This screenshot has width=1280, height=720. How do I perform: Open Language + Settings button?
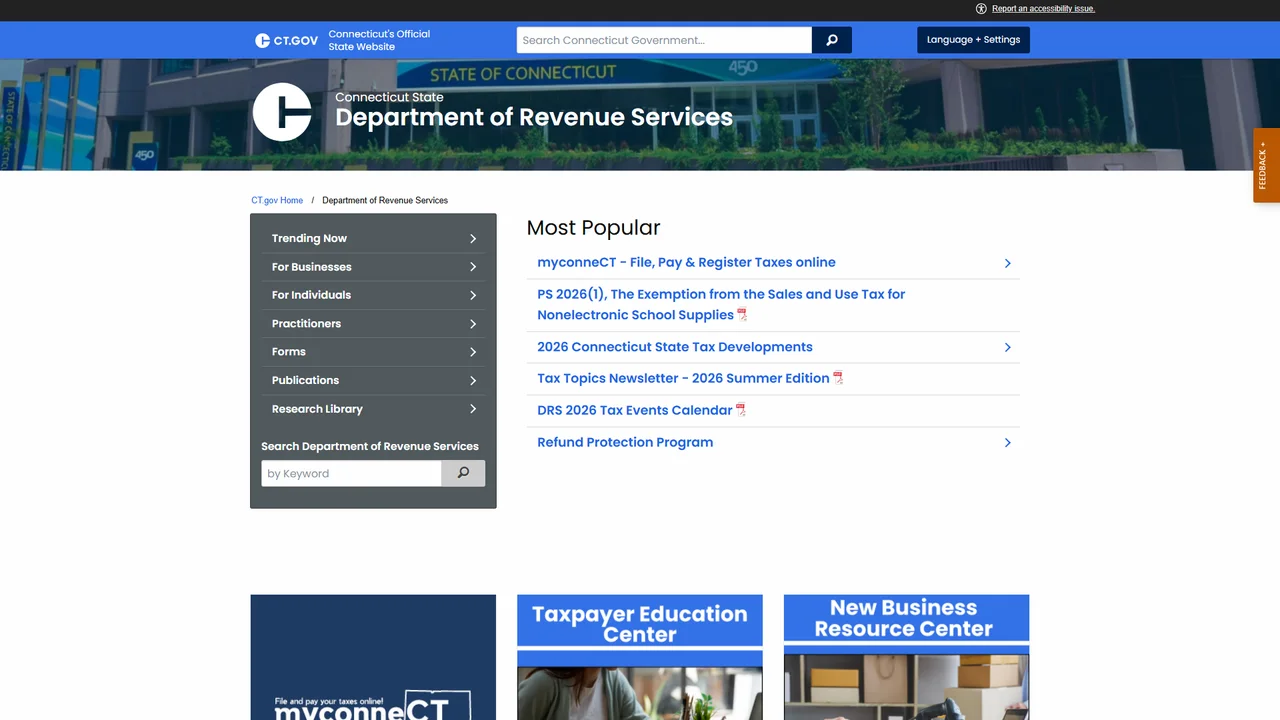(973, 40)
